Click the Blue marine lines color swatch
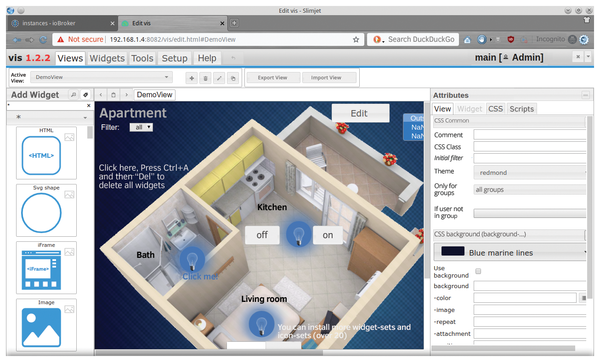Image resolution: width=600 pixels, height=362 pixels. coord(453,251)
